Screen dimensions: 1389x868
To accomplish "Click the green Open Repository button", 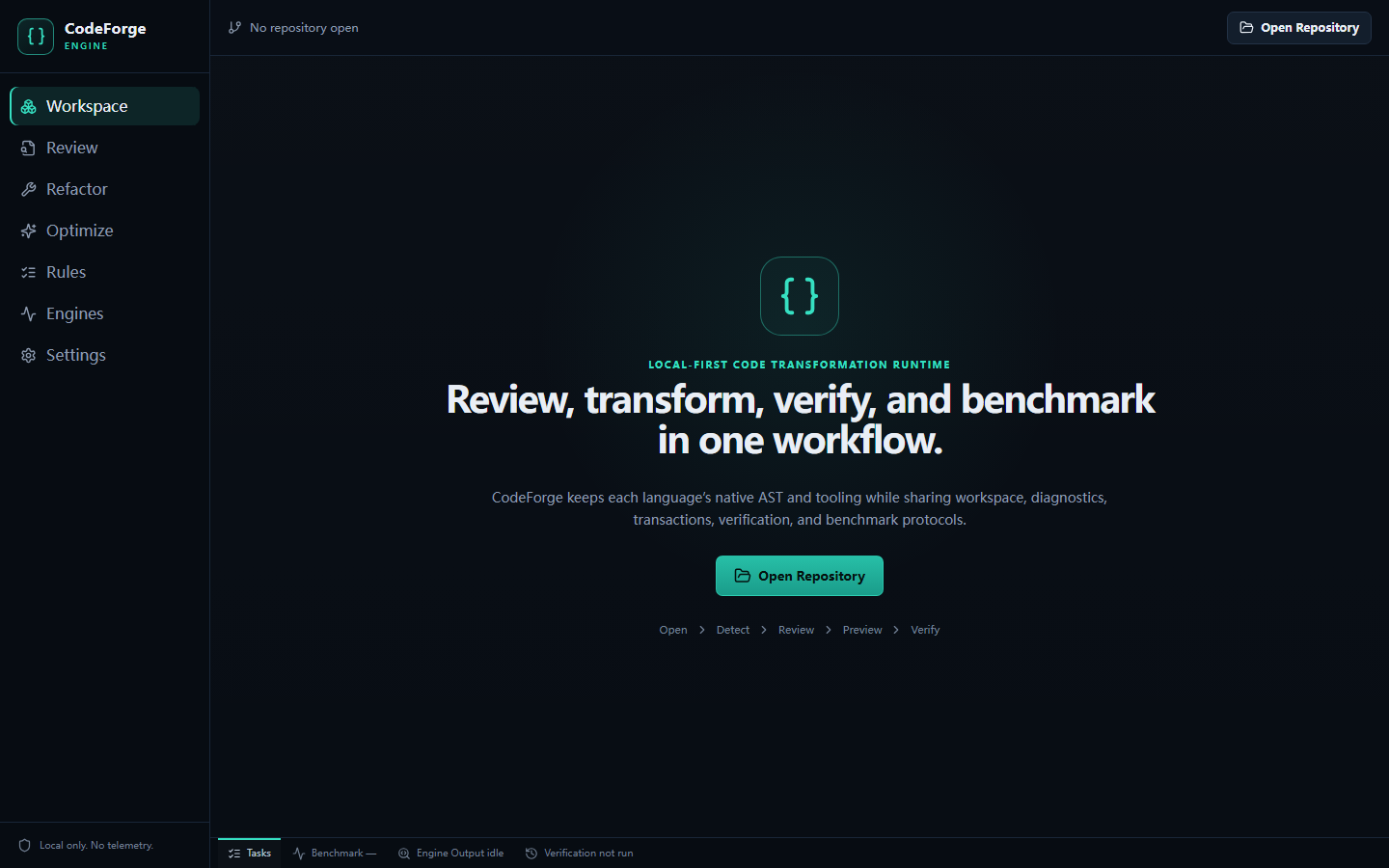I will point(800,576).
